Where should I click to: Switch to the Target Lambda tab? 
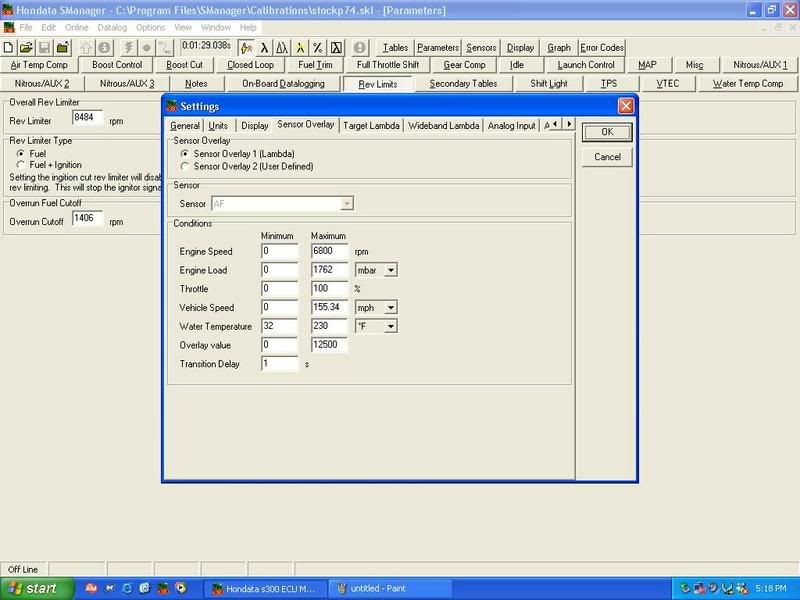[371, 126]
